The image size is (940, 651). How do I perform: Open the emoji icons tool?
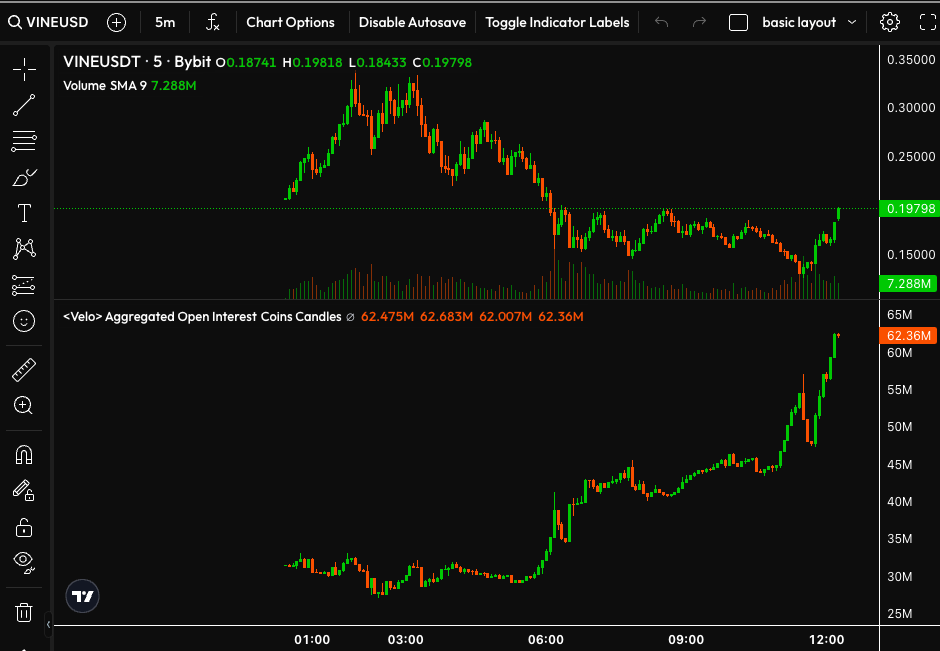[x=24, y=321]
